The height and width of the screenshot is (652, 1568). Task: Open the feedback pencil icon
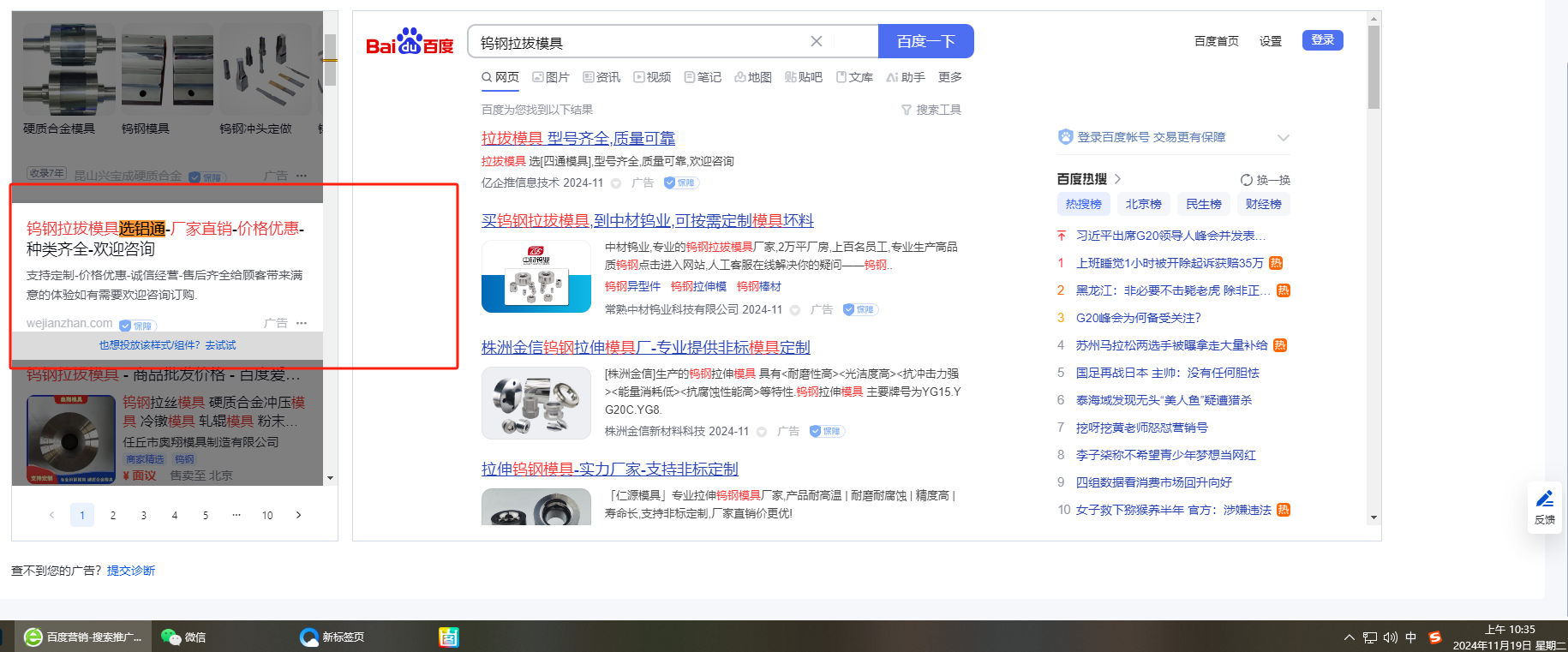[1544, 499]
